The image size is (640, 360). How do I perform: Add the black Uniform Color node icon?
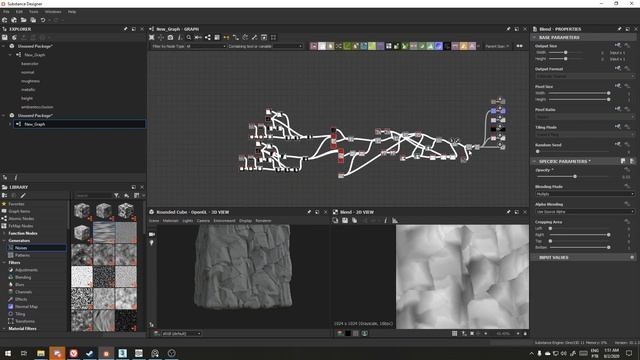click(x=447, y=46)
